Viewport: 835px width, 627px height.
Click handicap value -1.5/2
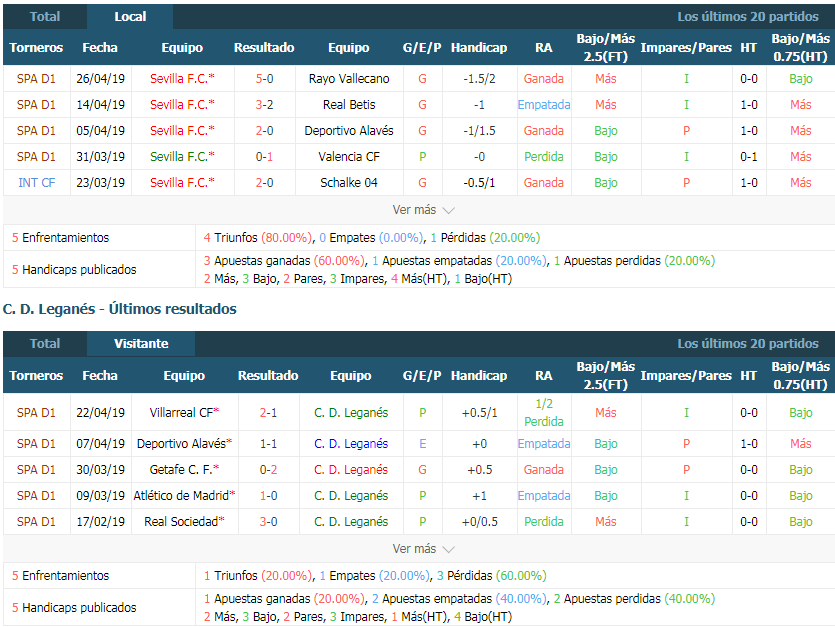[x=479, y=79]
